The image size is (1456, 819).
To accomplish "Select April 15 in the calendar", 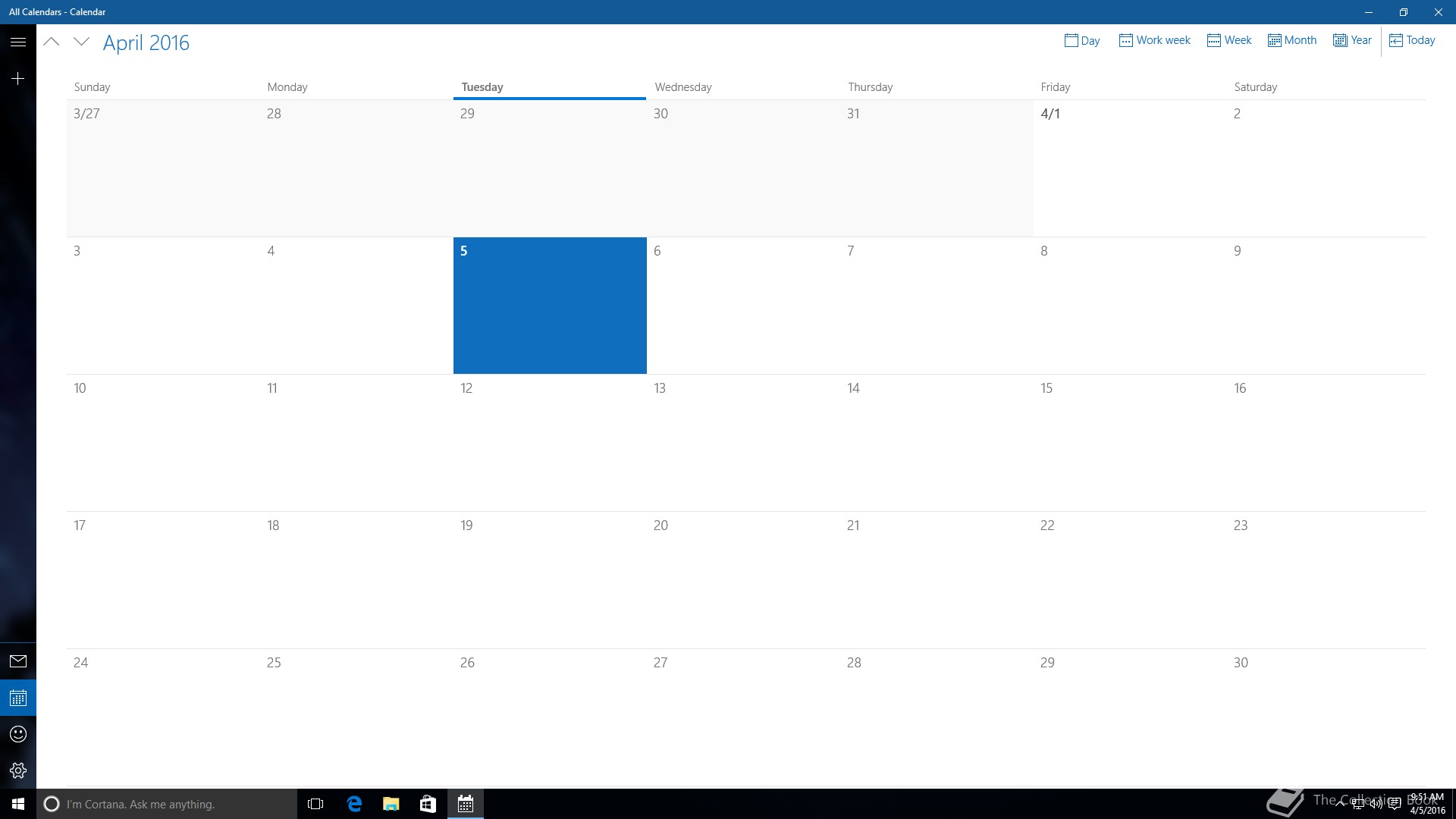I will (x=1130, y=443).
